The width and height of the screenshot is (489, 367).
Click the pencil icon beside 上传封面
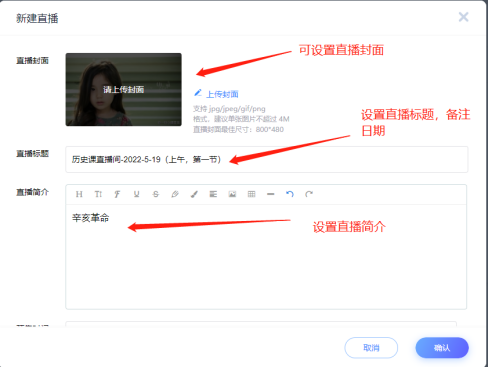(198, 93)
